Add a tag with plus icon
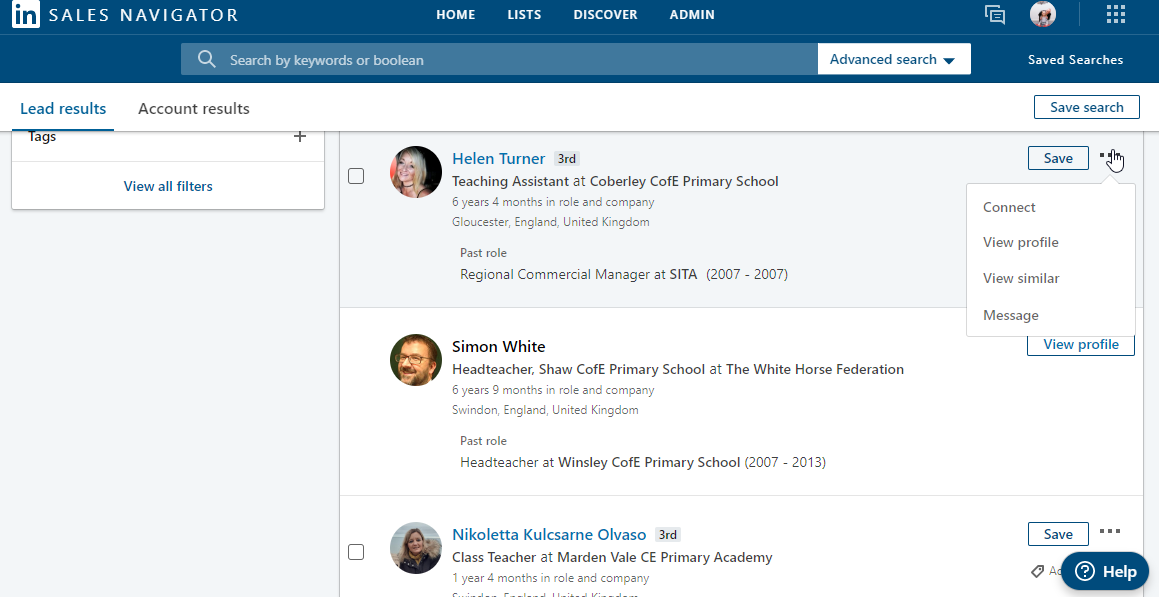The width and height of the screenshot is (1159, 597). tap(299, 137)
